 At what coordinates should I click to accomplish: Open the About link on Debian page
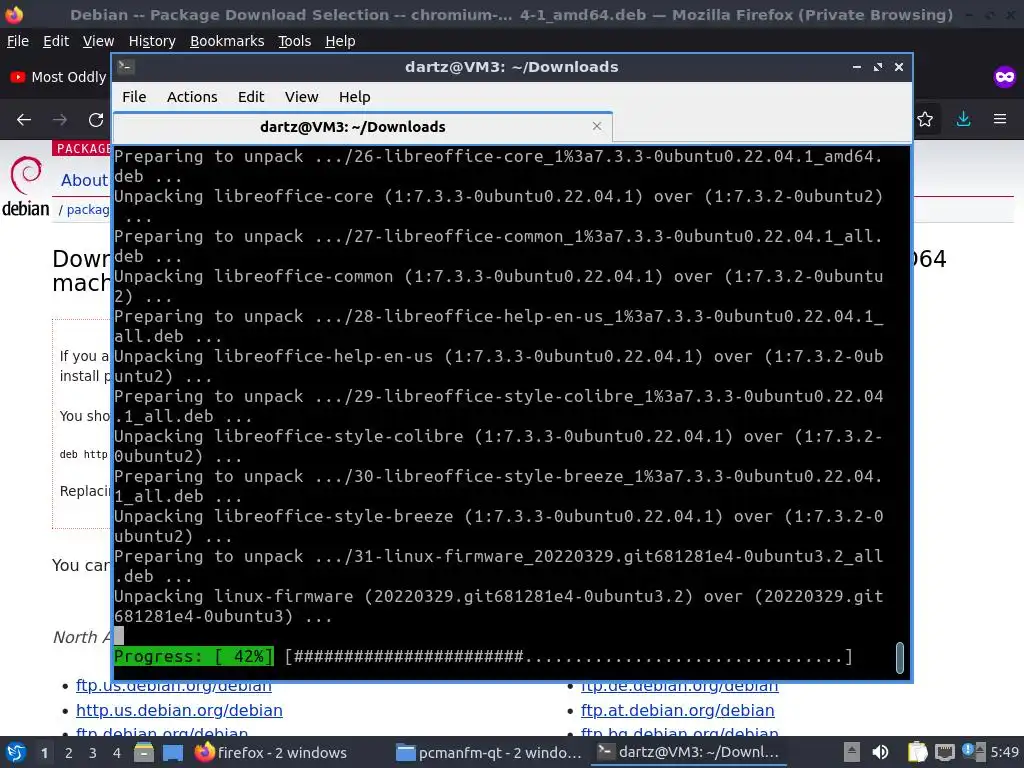[84, 180]
